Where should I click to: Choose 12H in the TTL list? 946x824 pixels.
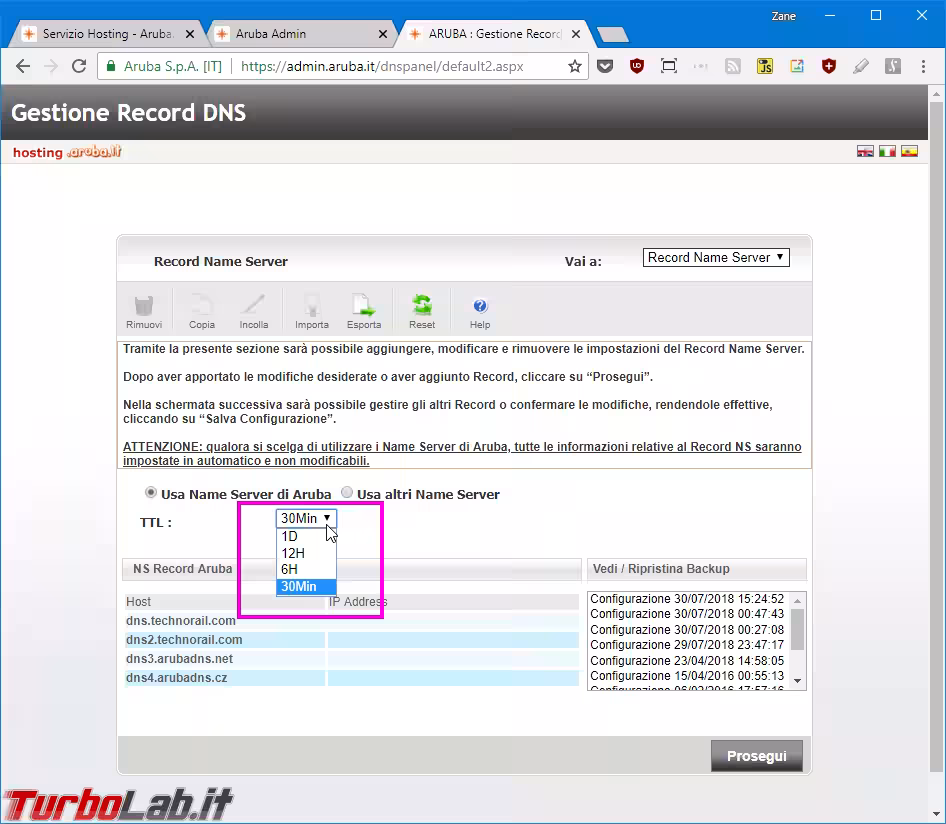[294, 553]
